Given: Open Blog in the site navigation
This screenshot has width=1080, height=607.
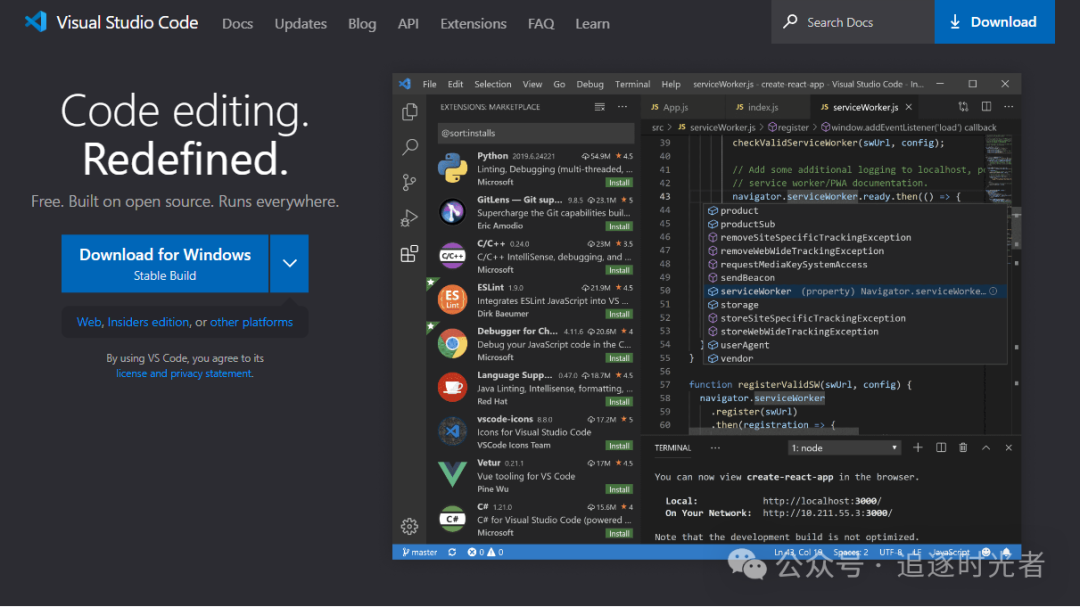Looking at the screenshot, I should (362, 23).
